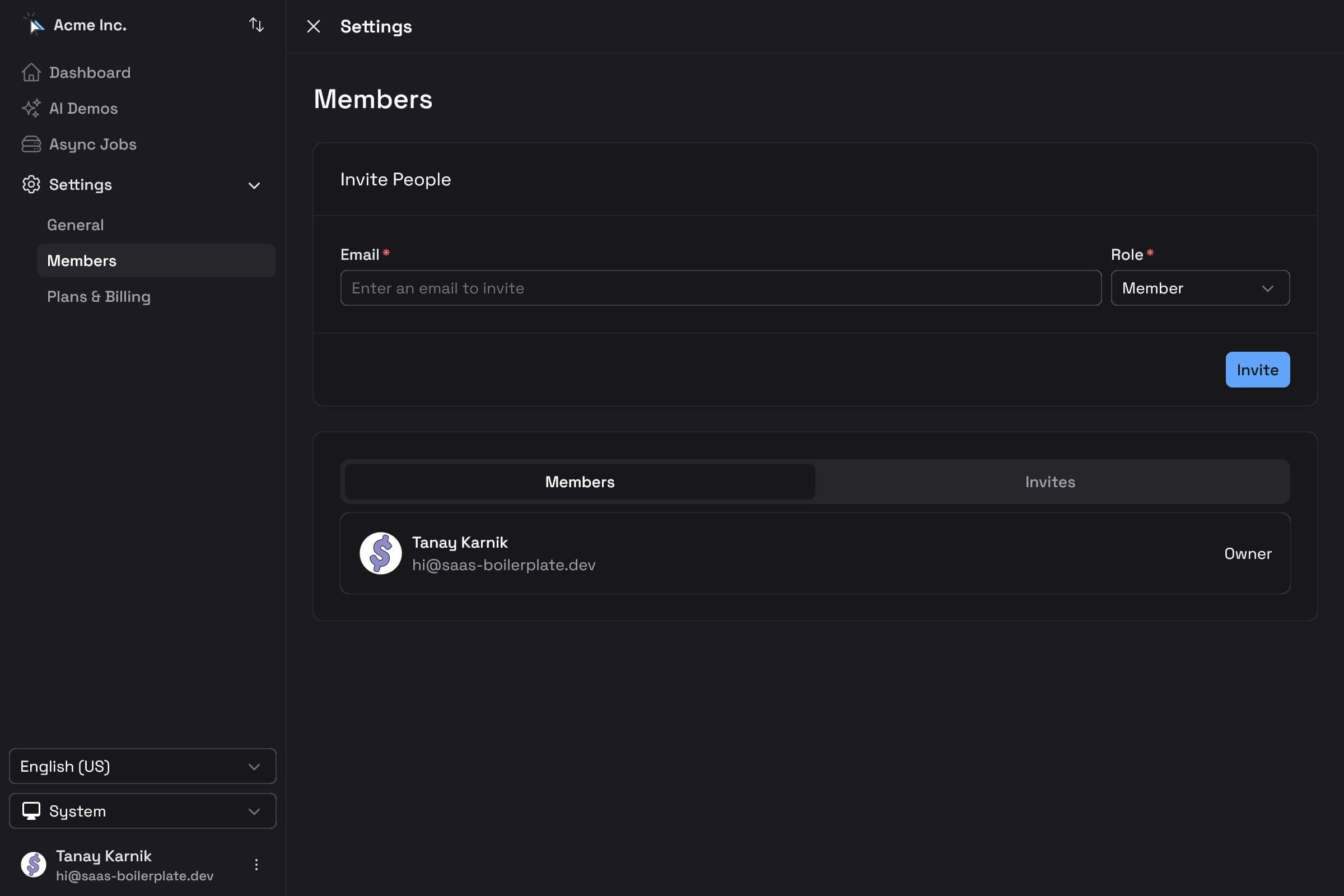1344x896 pixels.
Task: Open the Dashboard from the sidebar
Action: (x=90, y=72)
